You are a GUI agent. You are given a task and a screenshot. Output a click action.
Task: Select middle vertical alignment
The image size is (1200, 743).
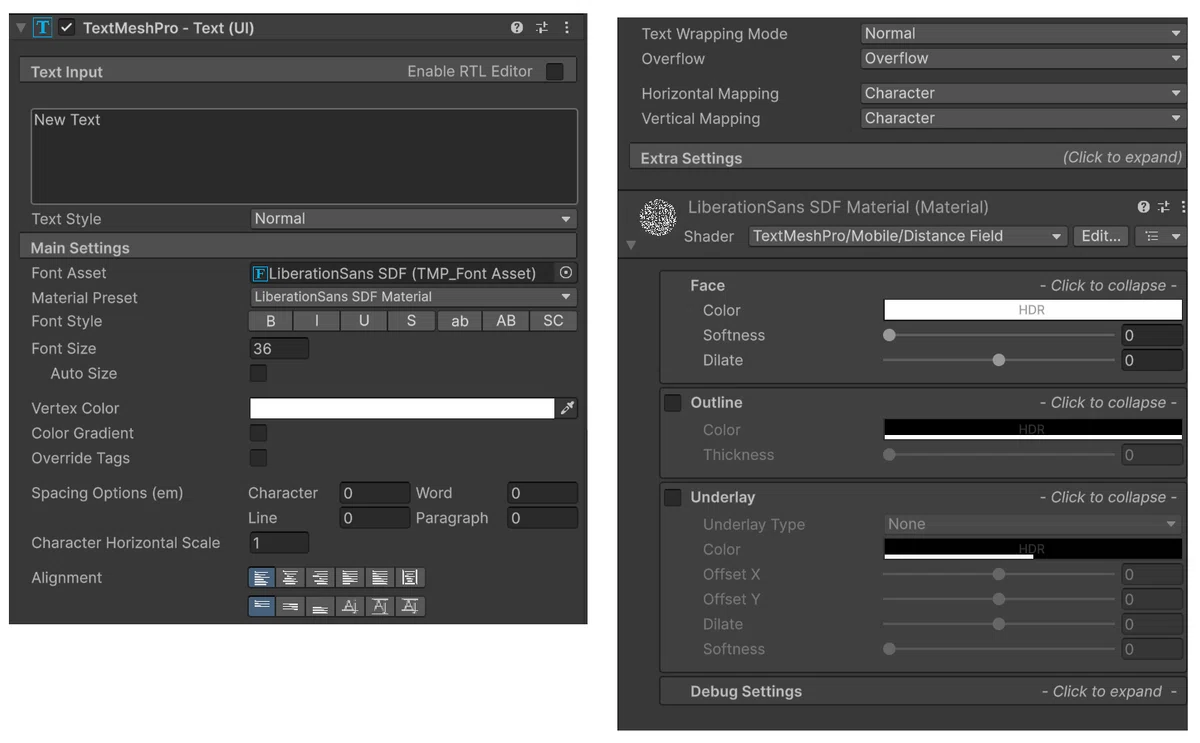coord(290,606)
